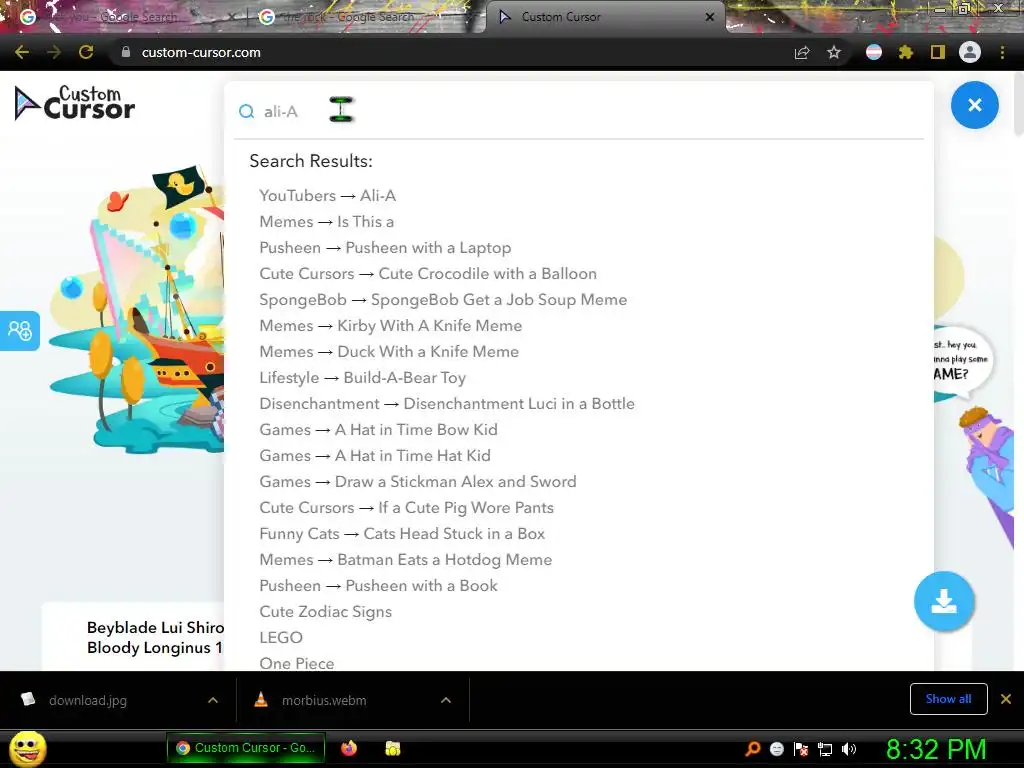Screen dimensions: 1024x768
Task: Click the game invite speech bubble
Action: [961, 360]
